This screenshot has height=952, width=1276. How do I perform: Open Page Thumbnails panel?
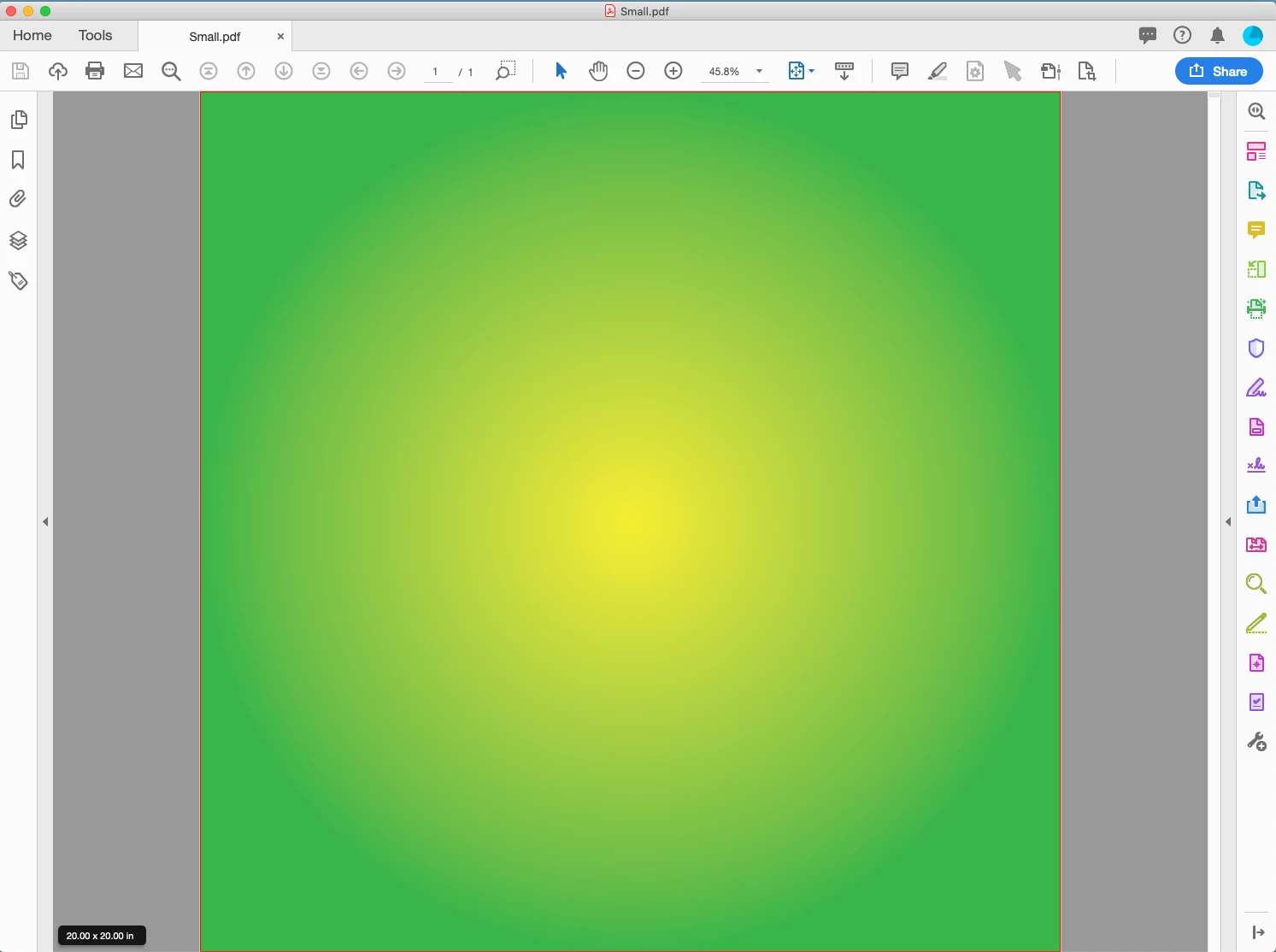tap(18, 120)
